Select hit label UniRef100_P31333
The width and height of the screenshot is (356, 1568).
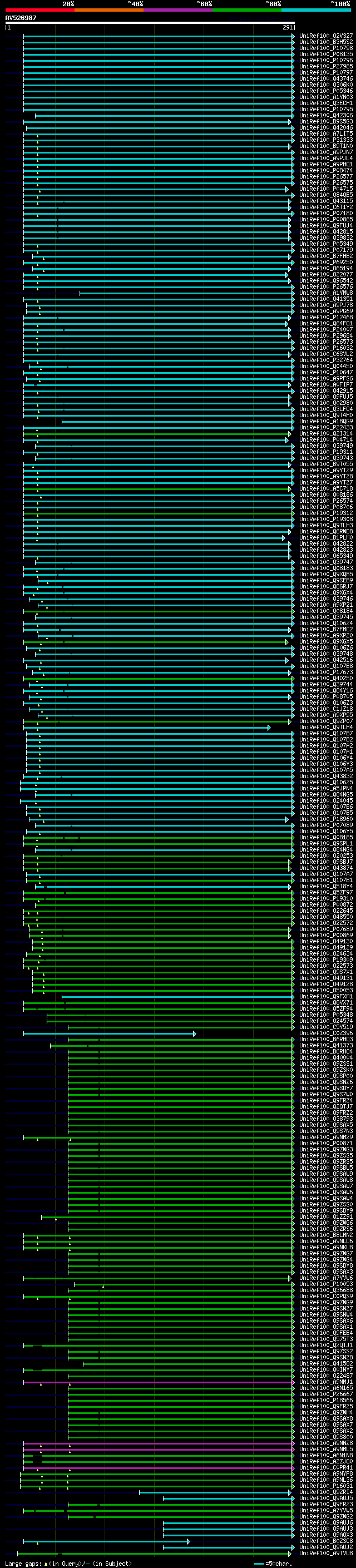point(326,140)
